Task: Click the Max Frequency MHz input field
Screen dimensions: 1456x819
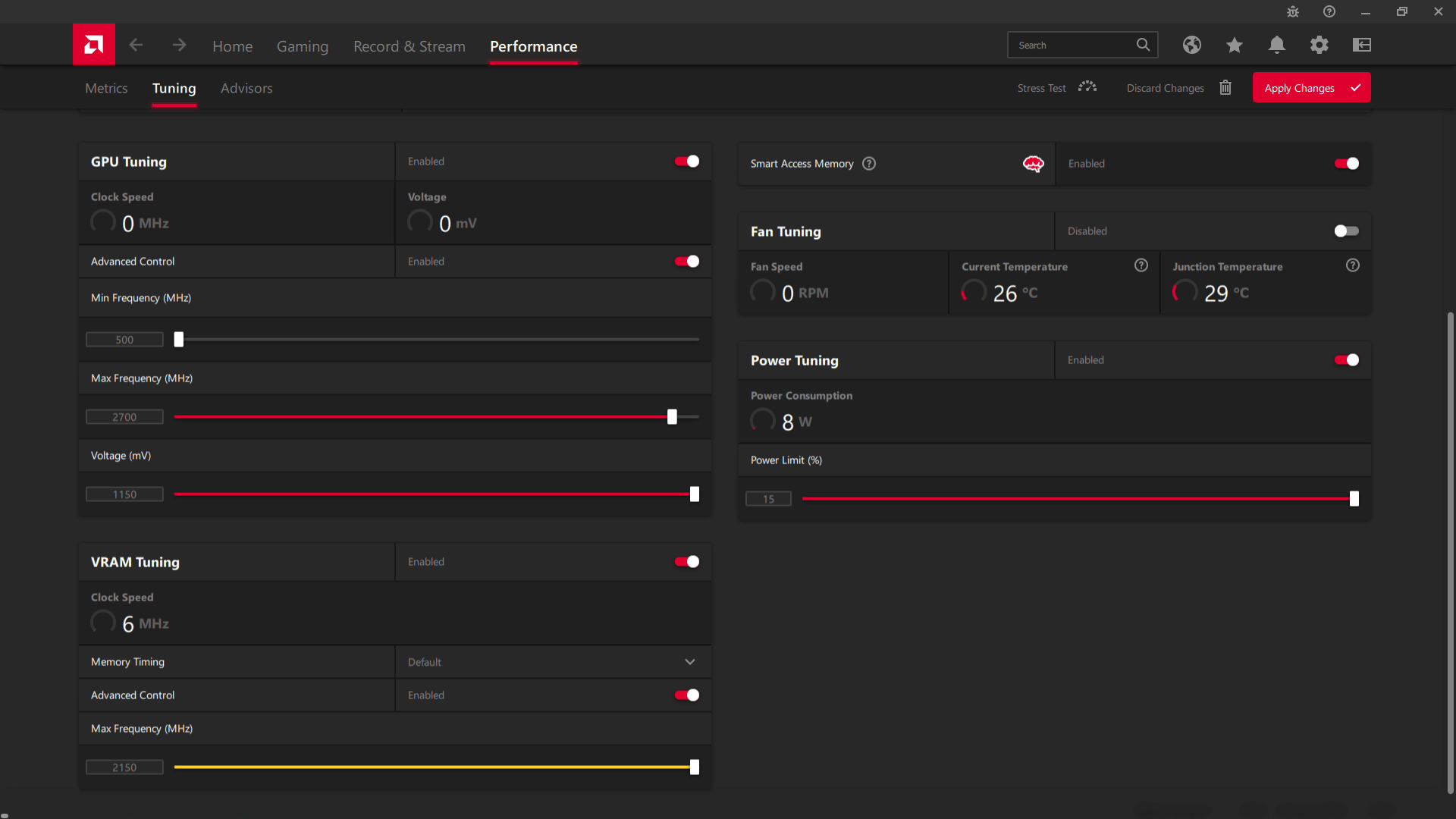Action: [124, 417]
